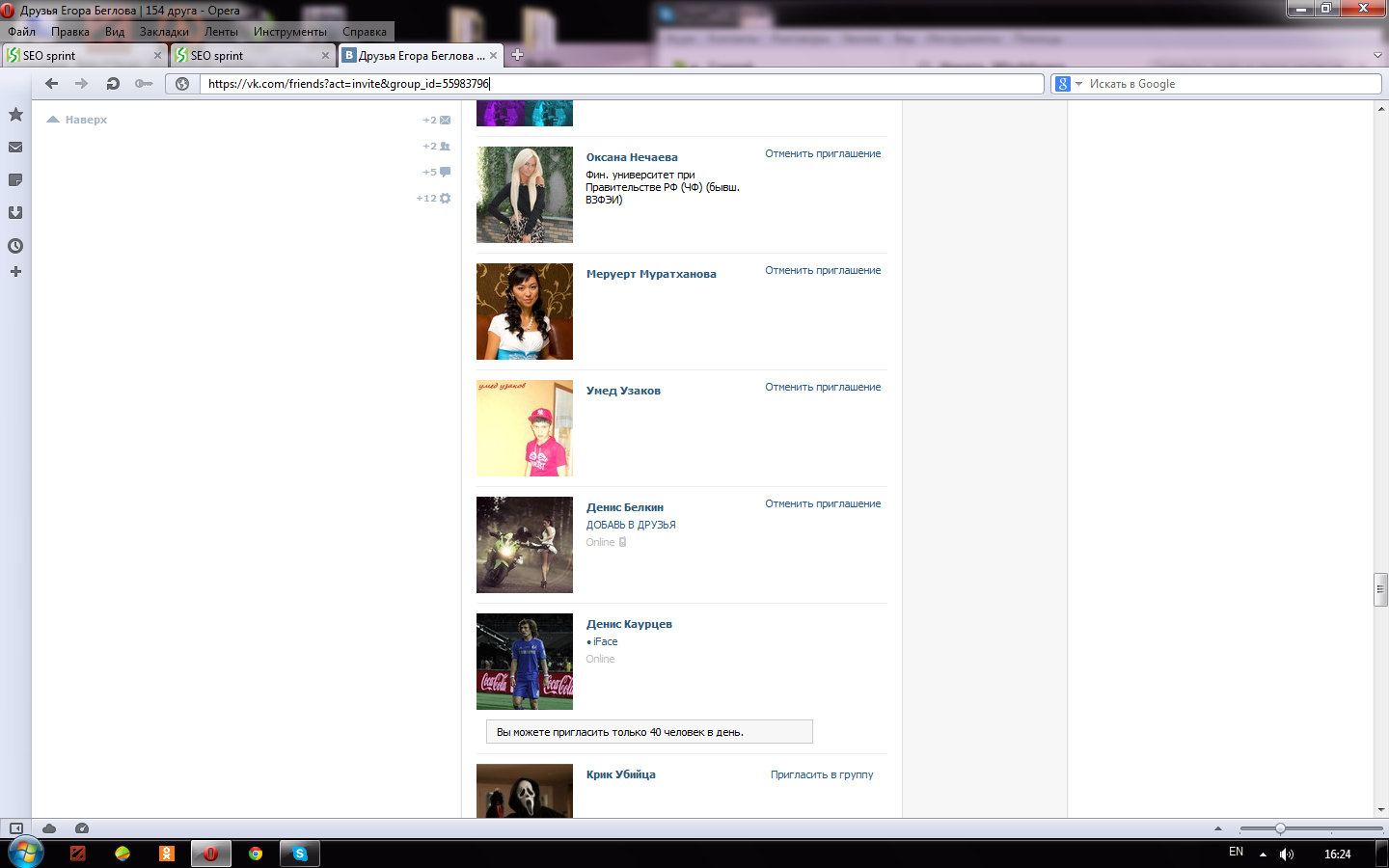Close the first SEO sprint tab
The width and height of the screenshot is (1389, 868).
(158, 56)
